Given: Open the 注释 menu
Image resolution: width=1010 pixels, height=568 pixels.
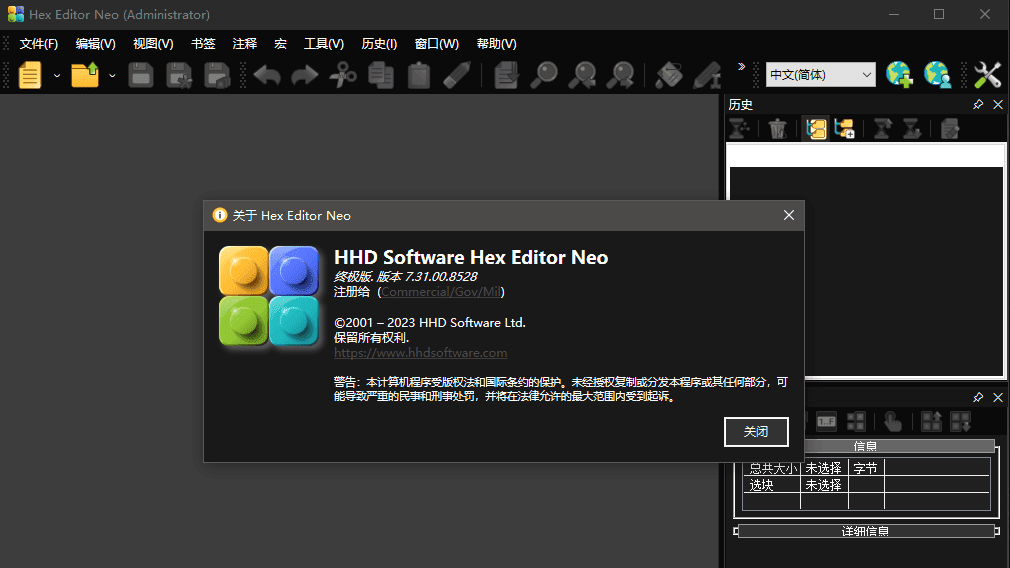Looking at the screenshot, I should pos(245,44).
